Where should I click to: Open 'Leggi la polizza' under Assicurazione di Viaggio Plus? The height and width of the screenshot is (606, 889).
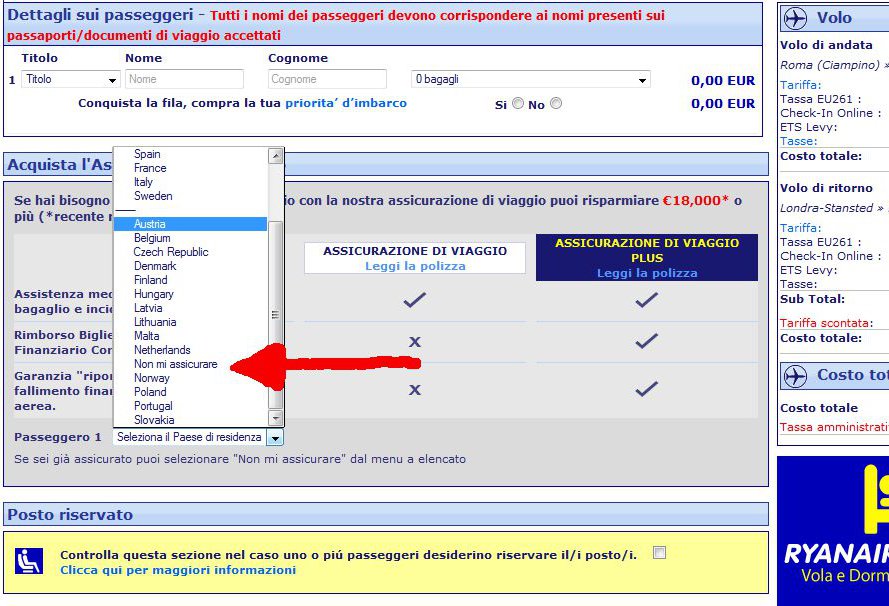click(x=647, y=273)
